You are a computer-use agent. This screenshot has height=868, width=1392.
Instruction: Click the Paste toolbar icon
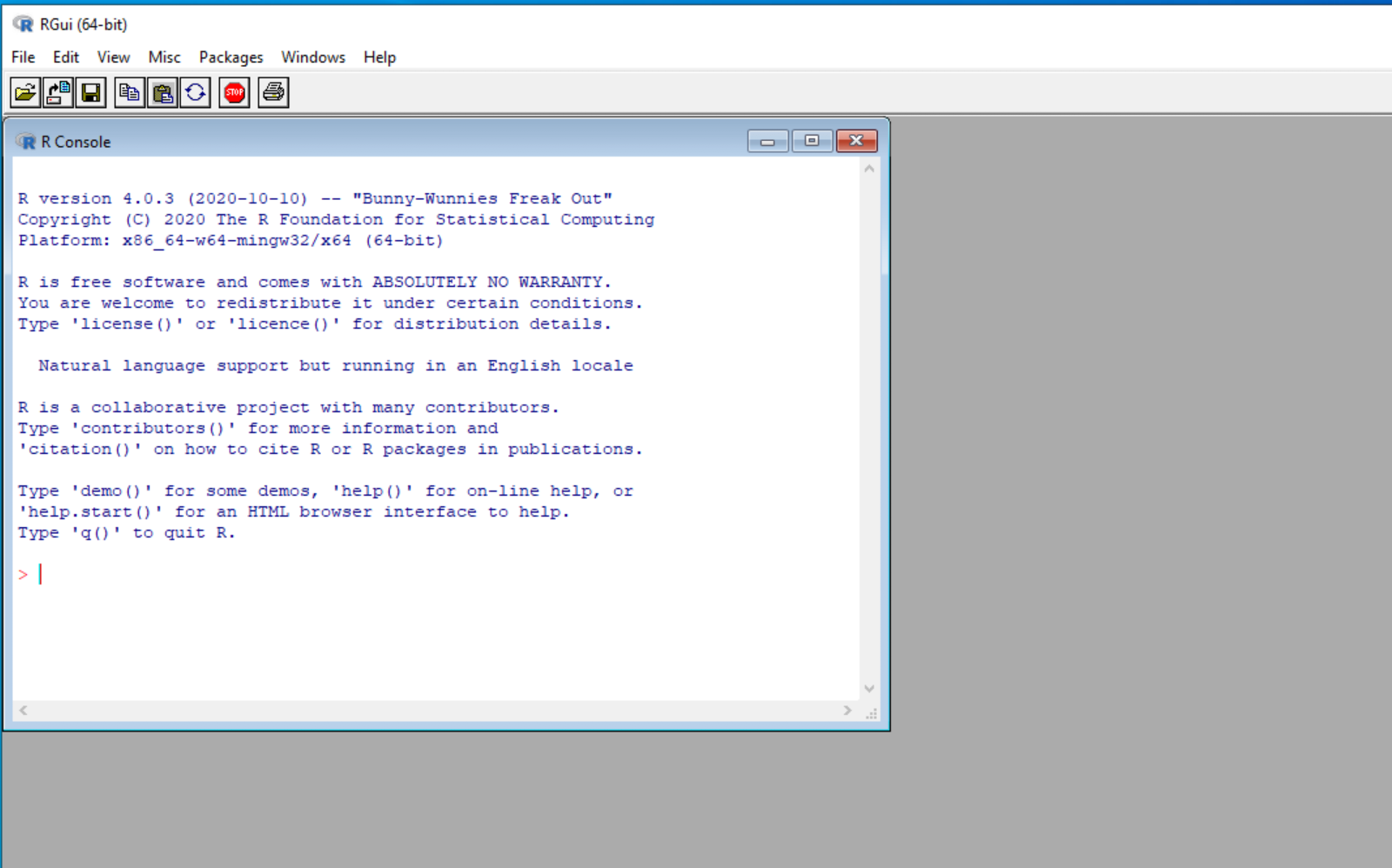click(x=163, y=92)
